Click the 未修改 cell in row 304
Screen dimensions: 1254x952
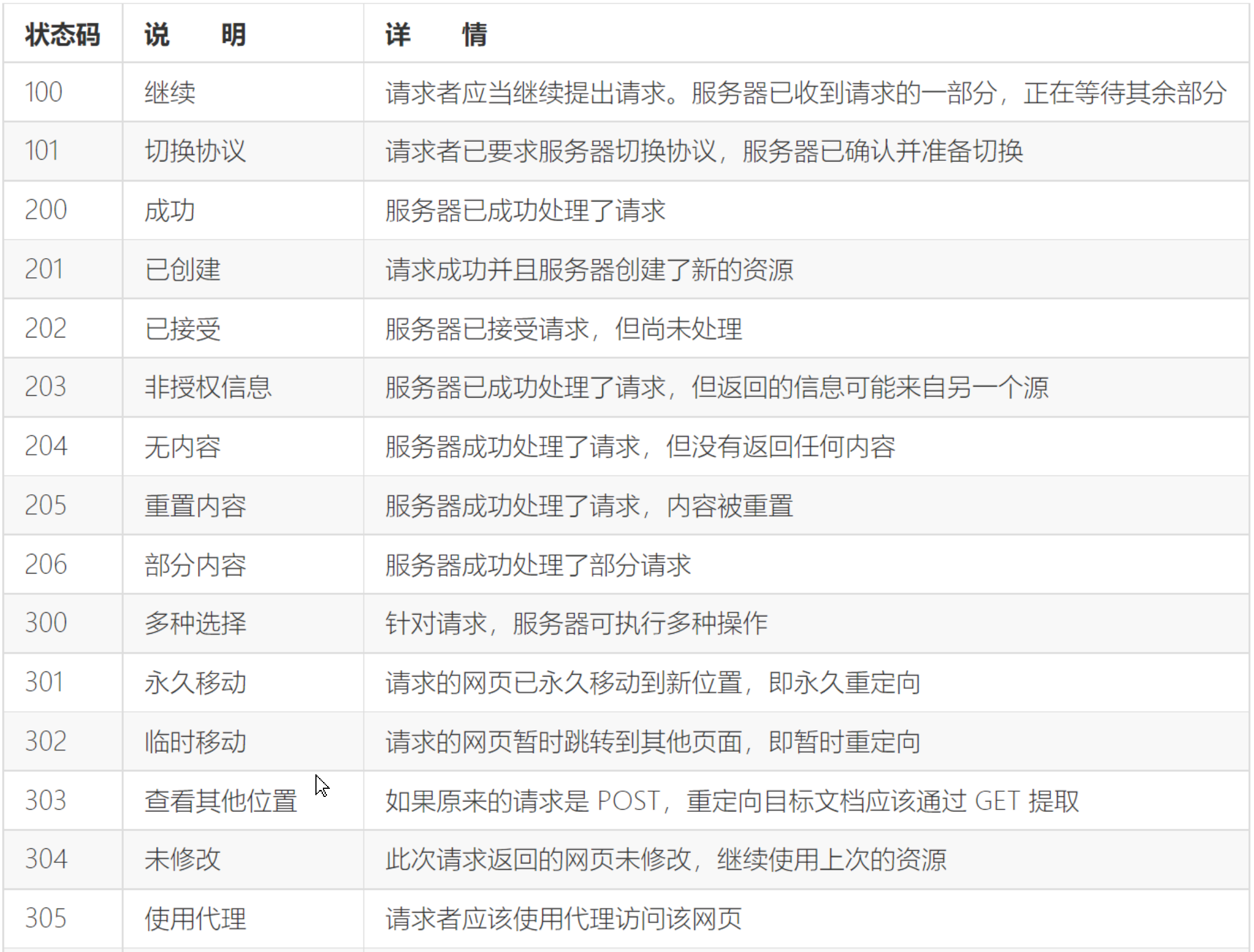(182, 859)
